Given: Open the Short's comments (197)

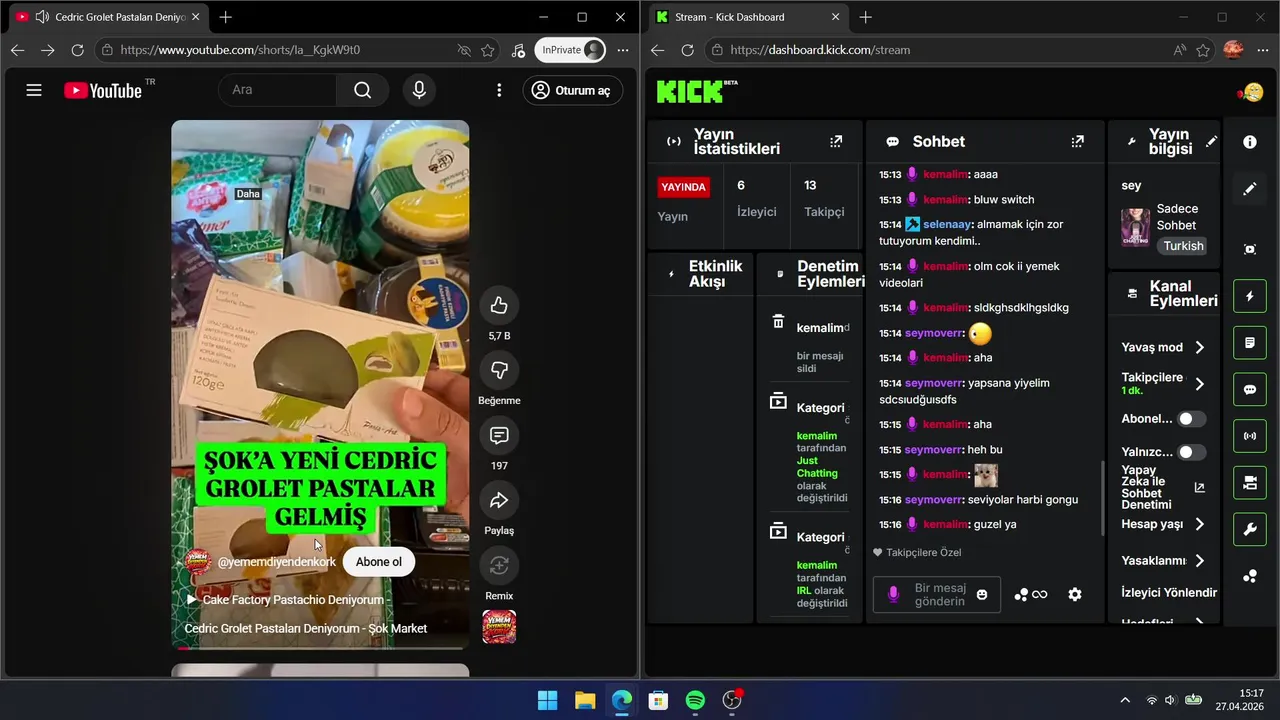Looking at the screenshot, I should [499, 436].
